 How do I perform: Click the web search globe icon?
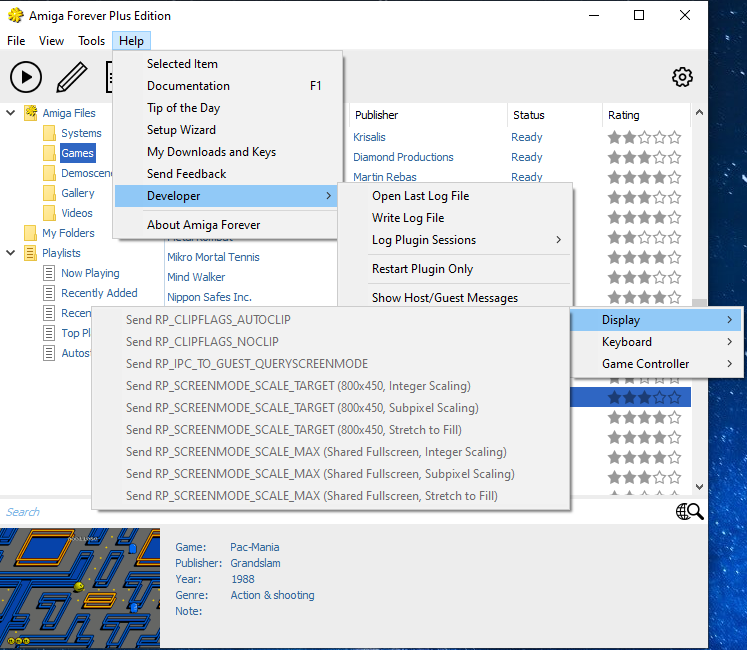[689, 512]
